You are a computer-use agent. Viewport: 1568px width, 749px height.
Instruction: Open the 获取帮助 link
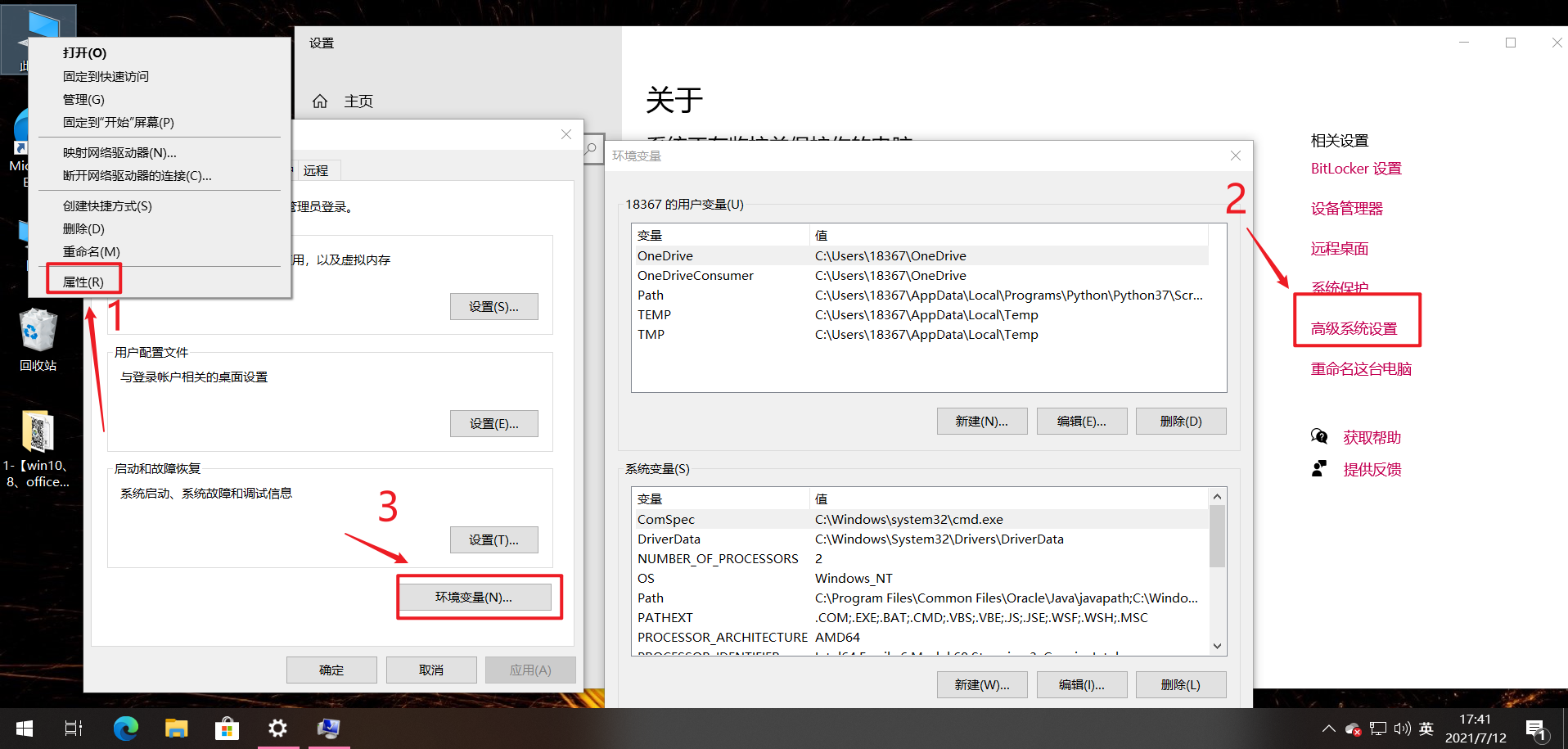[x=1372, y=437]
